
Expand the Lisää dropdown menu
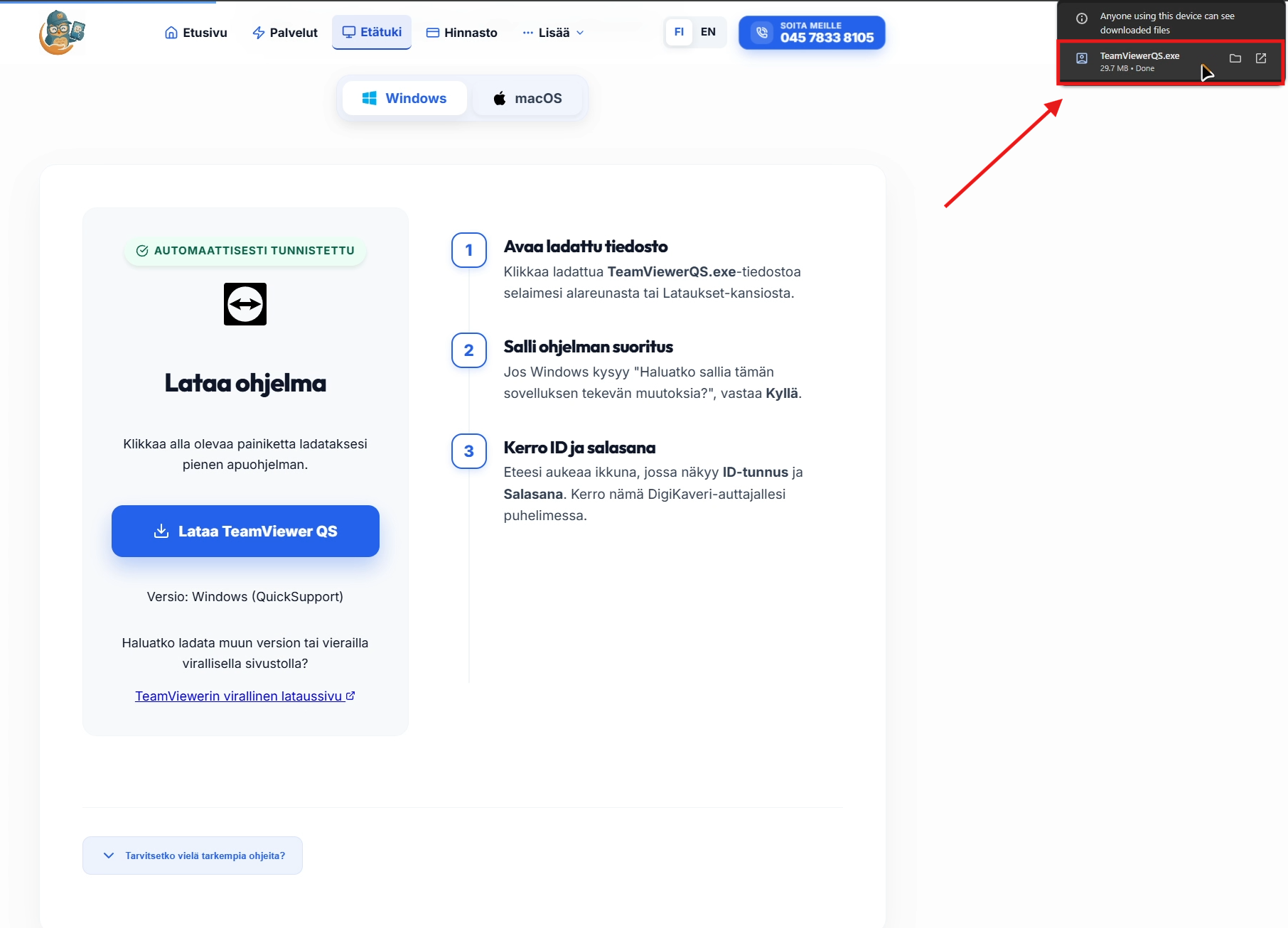tap(553, 33)
